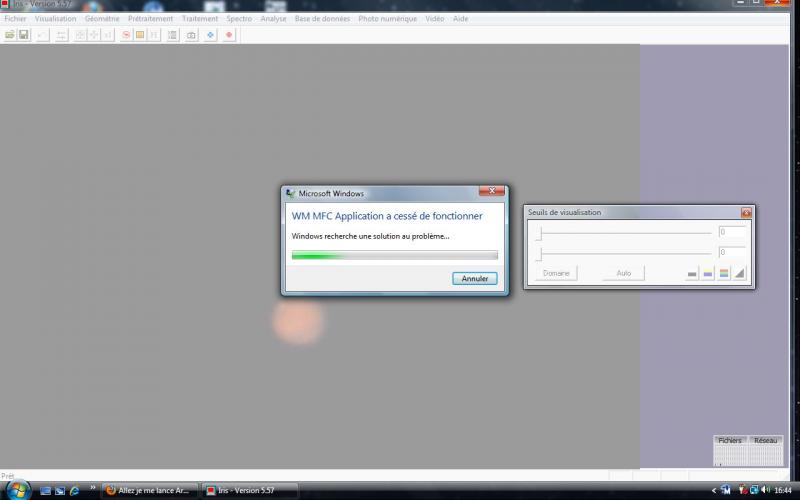
Task: Click the taskbar clock showing 16:44
Action: coord(783,490)
